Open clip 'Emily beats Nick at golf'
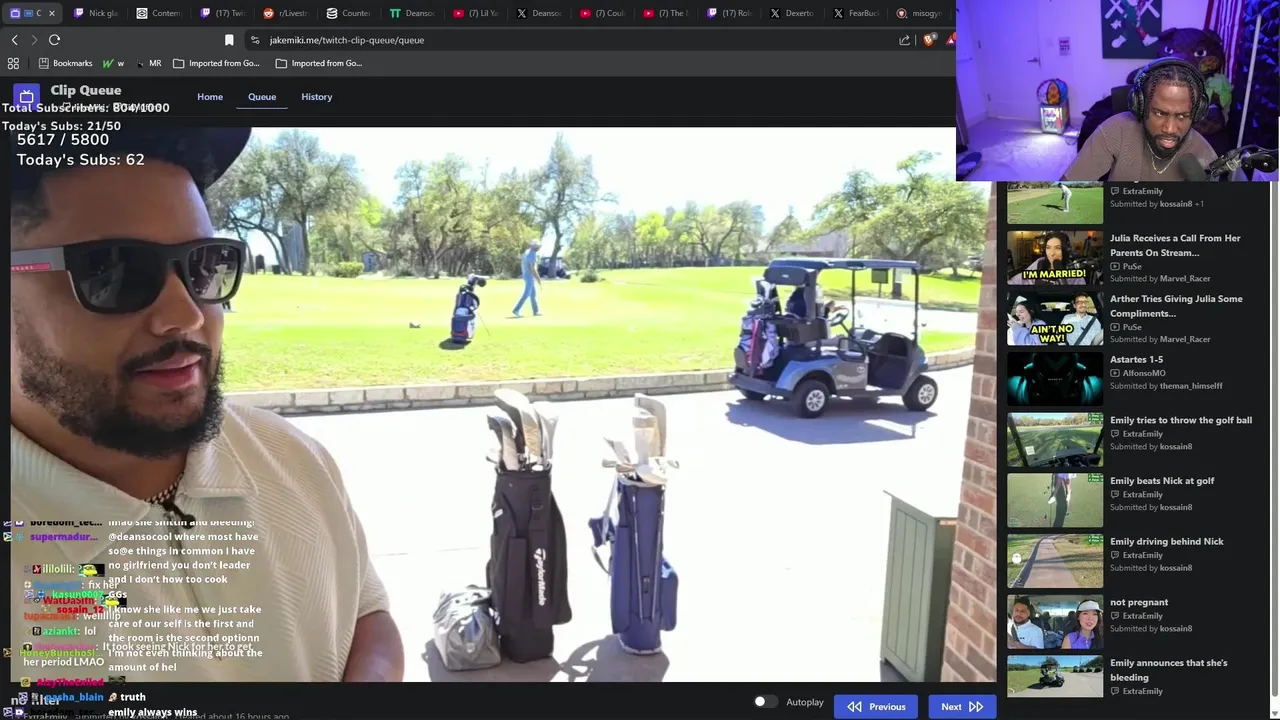 (1162, 481)
